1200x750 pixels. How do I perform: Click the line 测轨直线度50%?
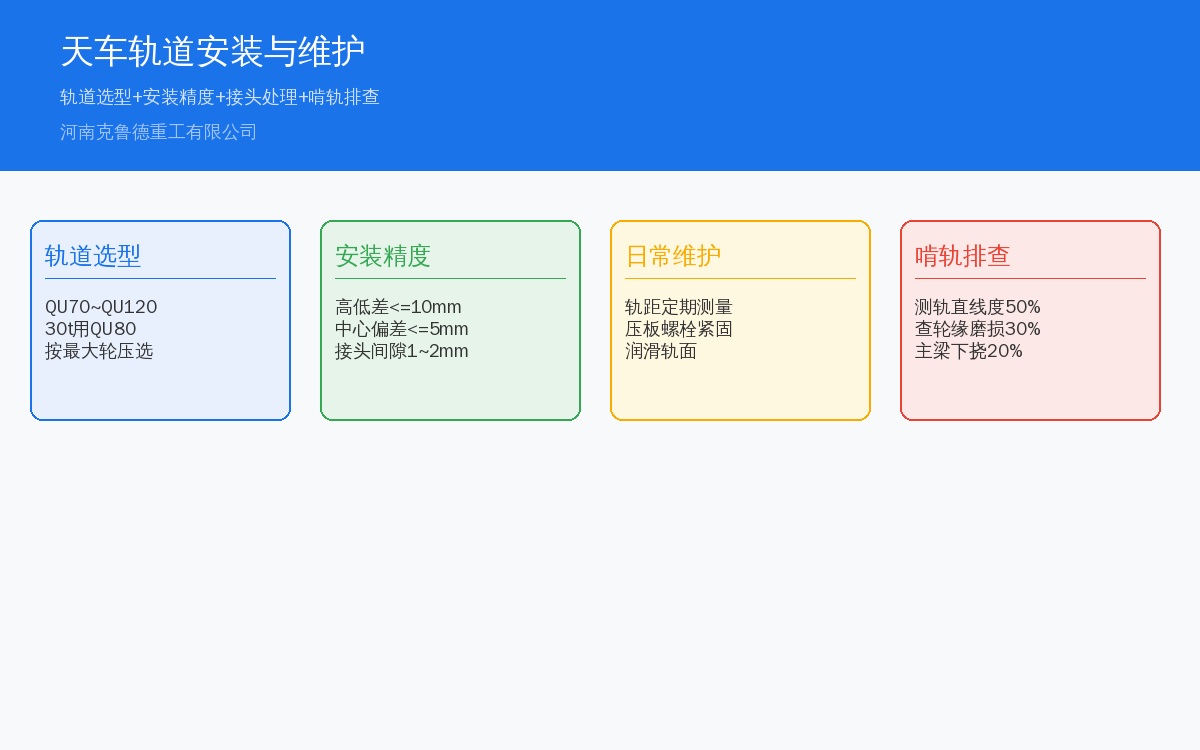pyautogui.click(x=978, y=307)
